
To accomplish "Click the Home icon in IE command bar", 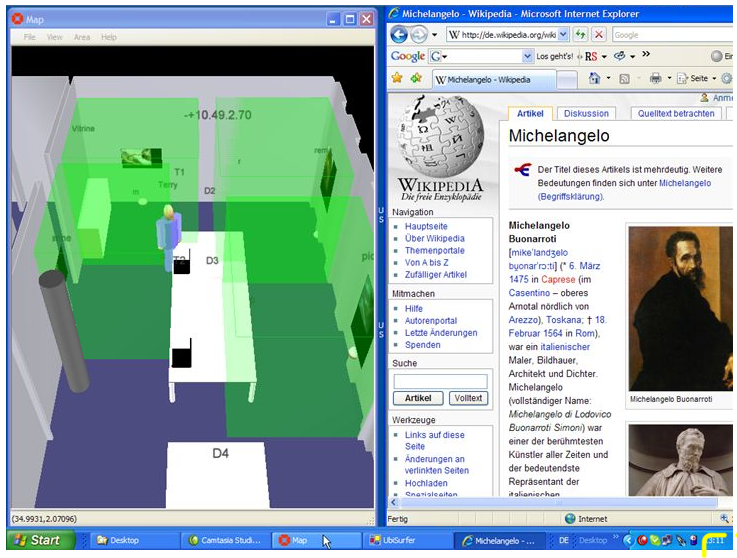I will tap(595, 79).
